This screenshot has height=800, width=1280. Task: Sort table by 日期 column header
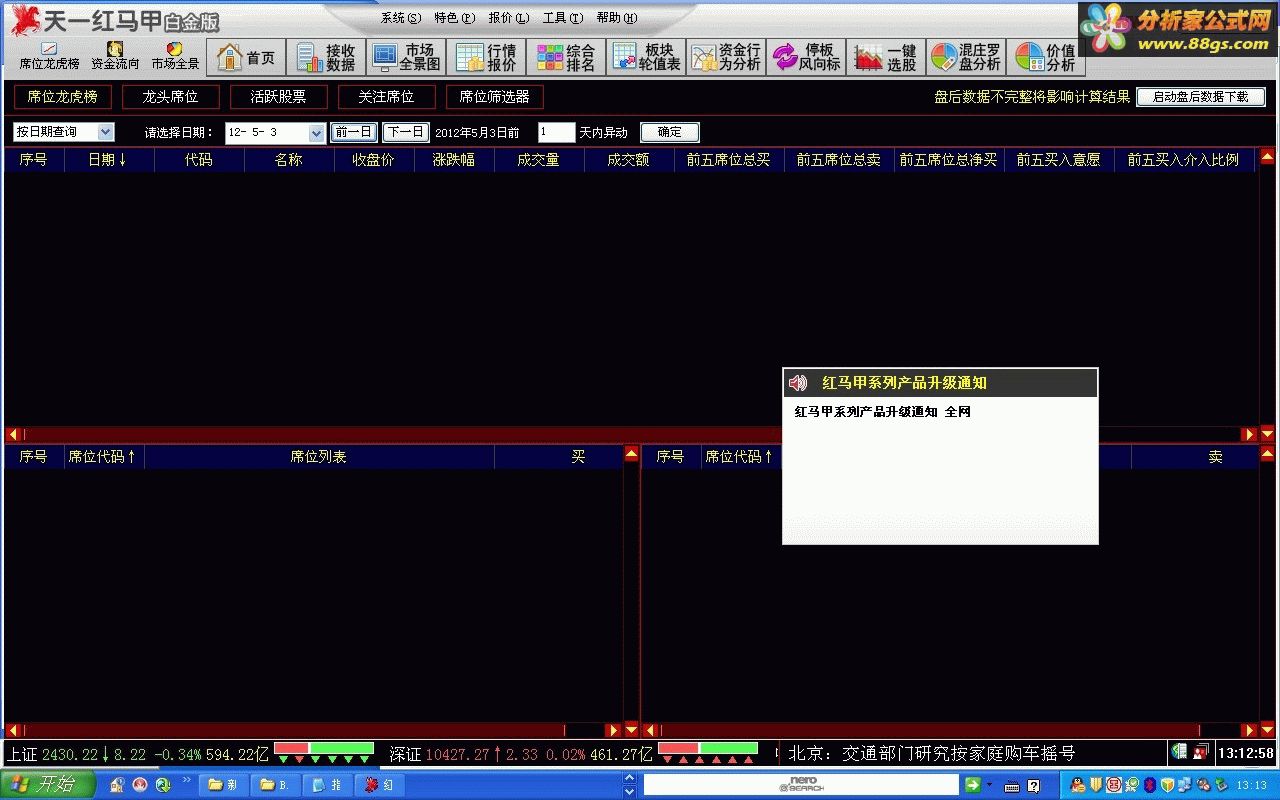pyautogui.click(x=109, y=160)
